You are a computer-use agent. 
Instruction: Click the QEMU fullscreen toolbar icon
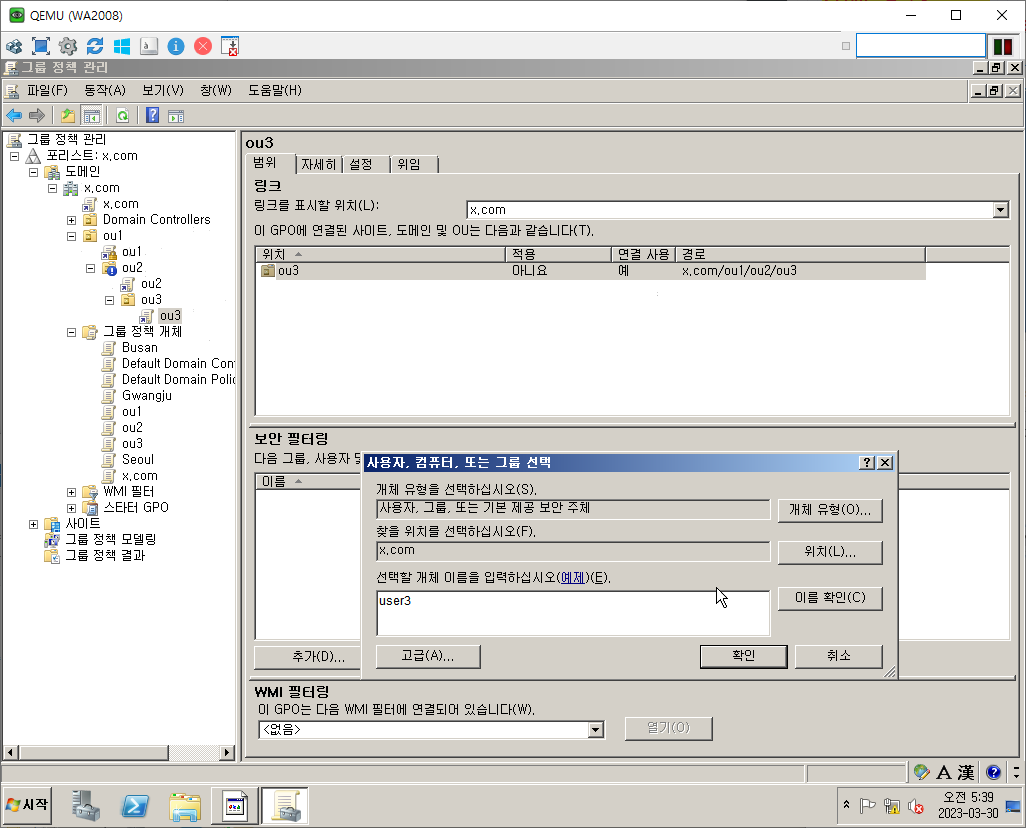coord(41,46)
